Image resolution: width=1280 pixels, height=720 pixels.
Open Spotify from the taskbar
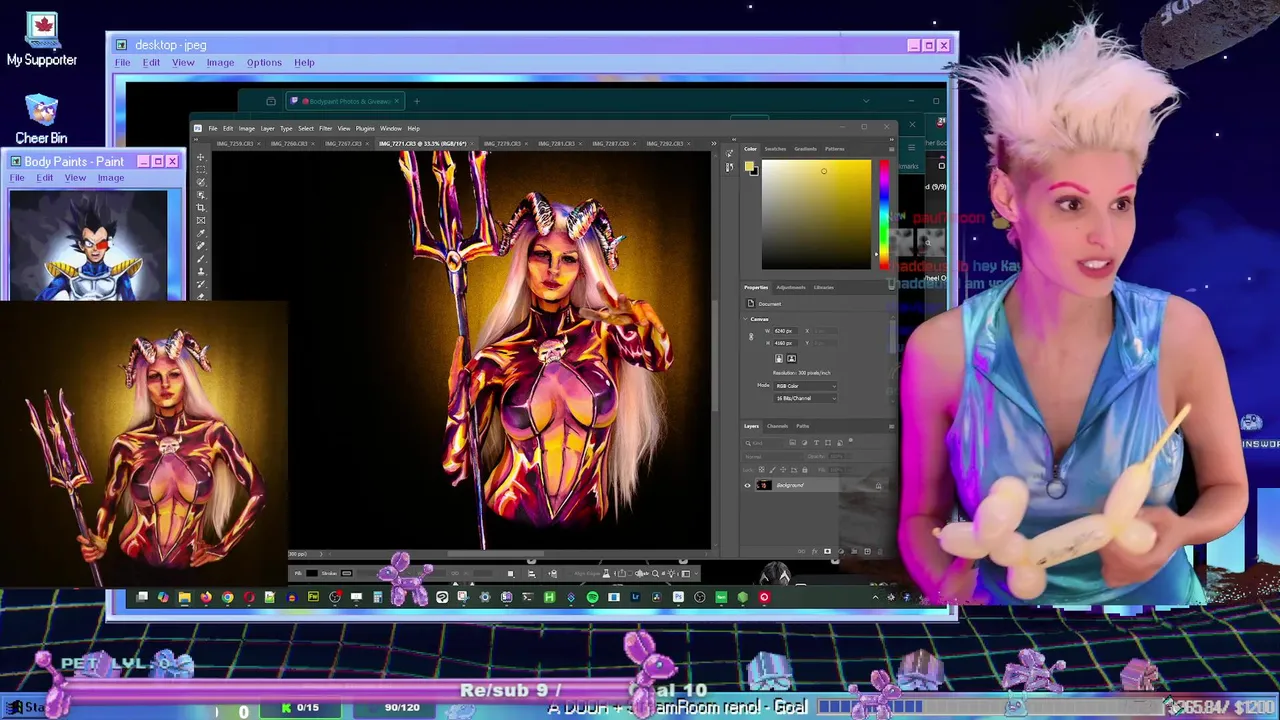coord(592,597)
